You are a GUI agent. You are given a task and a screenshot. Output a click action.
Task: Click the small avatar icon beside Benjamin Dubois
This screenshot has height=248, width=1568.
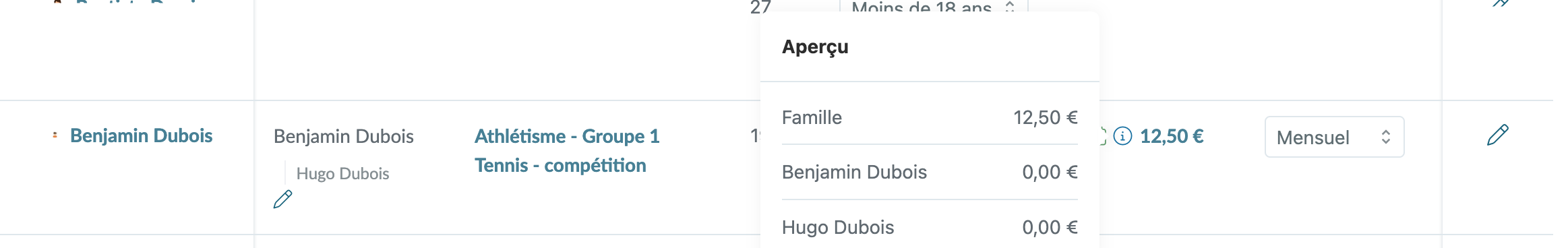click(55, 135)
